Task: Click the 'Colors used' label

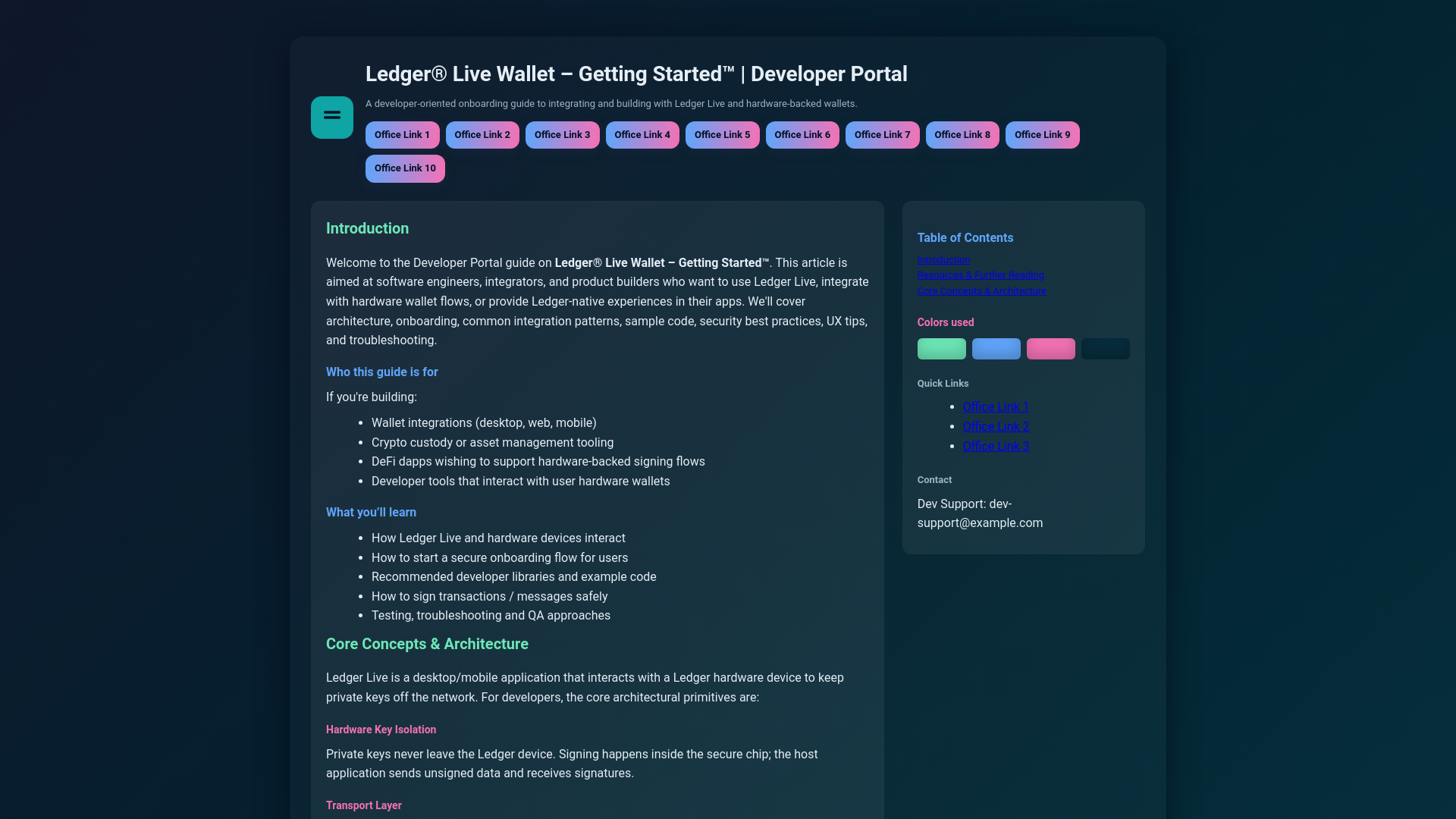Action: pyautogui.click(x=946, y=322)
